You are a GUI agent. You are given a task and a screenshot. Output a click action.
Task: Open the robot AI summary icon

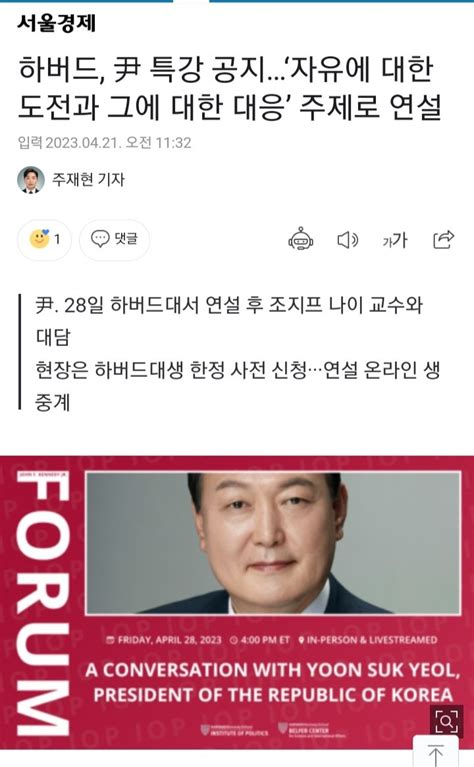301,239
